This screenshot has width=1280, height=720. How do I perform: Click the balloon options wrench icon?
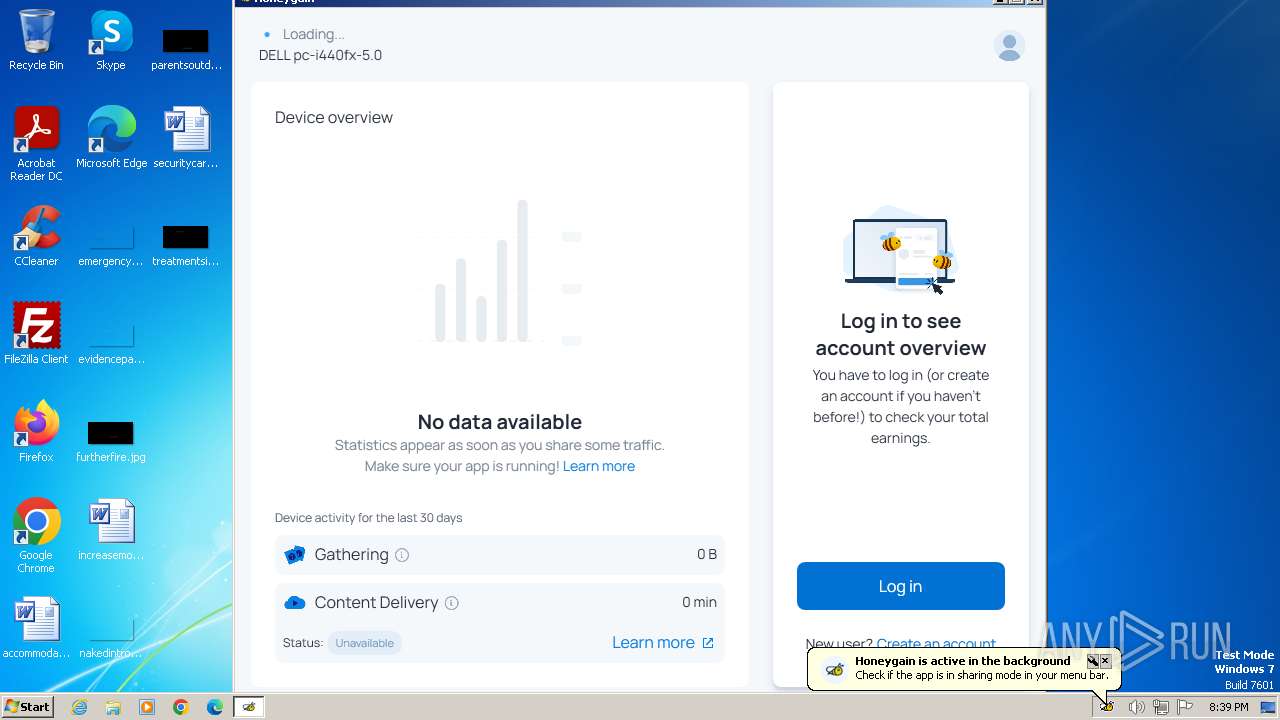1092,661
